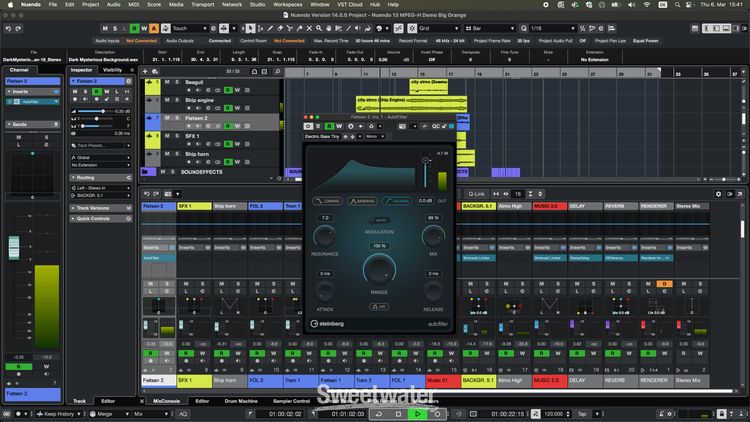
Task: Open the Touch automation mode dropdown
Action: (x=188, y=29)
